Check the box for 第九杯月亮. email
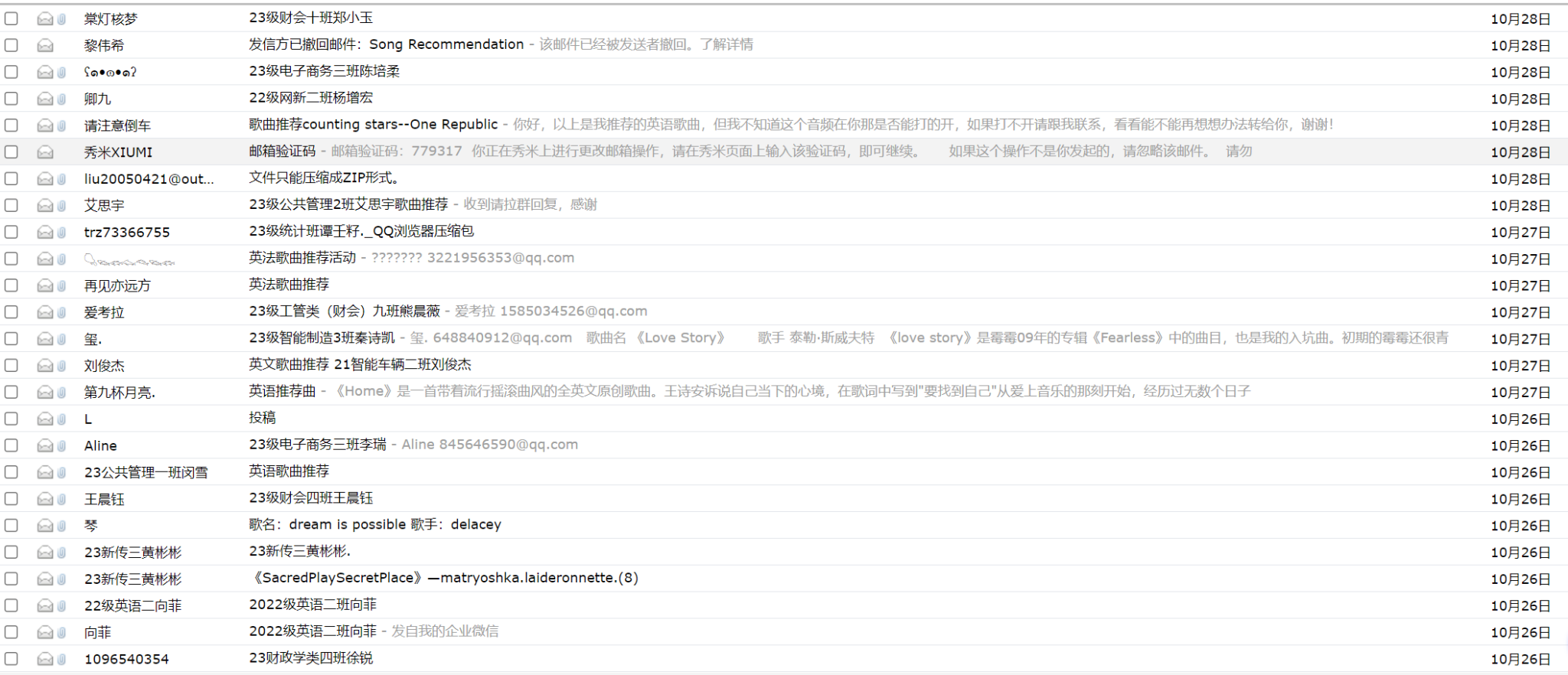 coord(11,393)
